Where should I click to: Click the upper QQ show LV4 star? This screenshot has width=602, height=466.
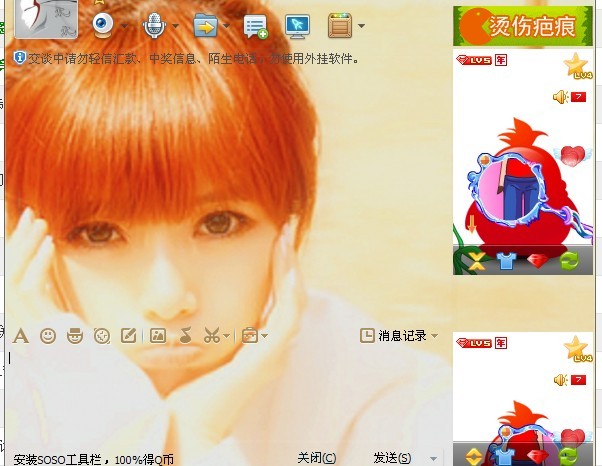[x=577, y=66]
